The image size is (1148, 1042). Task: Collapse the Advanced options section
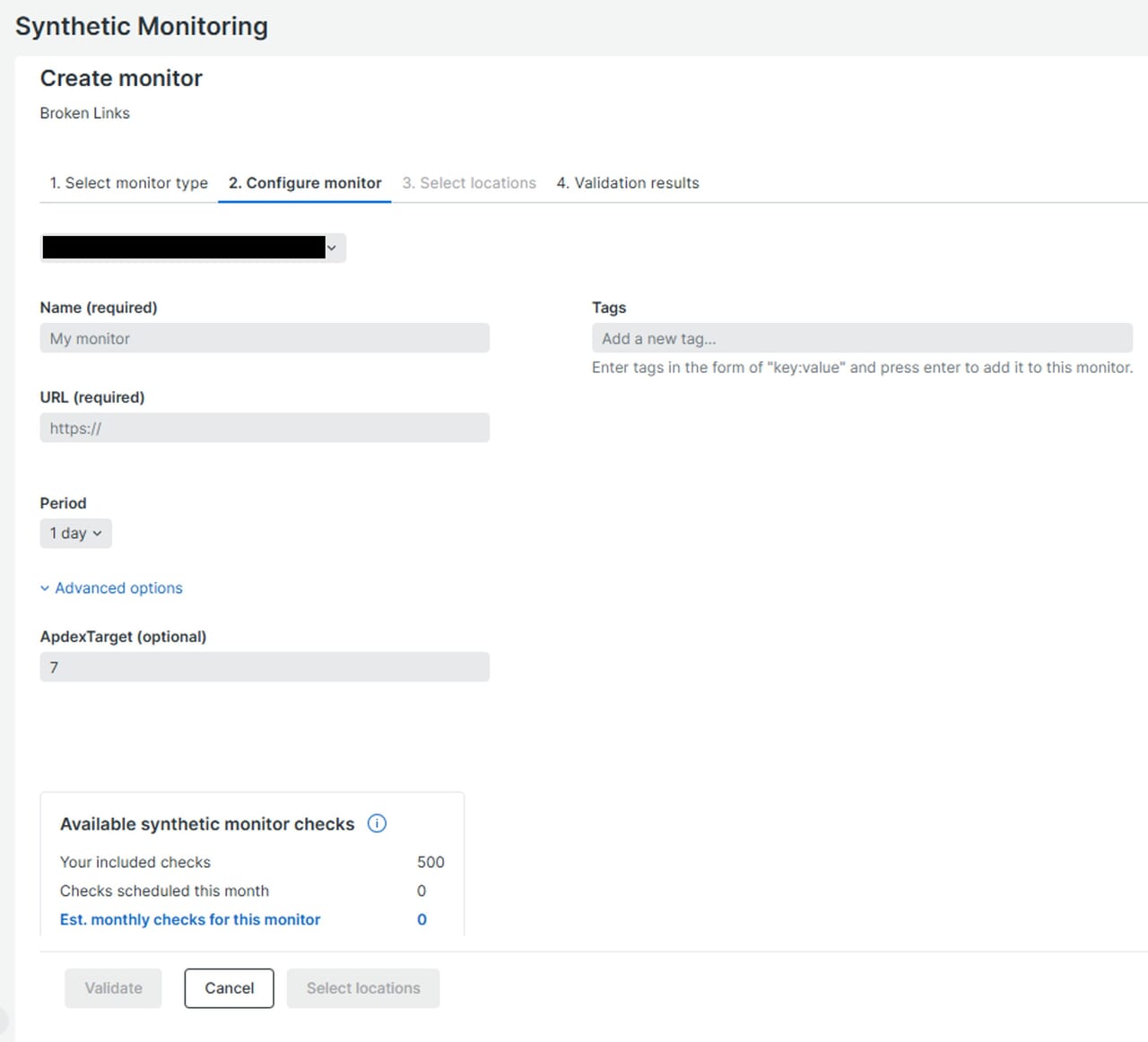pyautogui.click(x=111, y=588)
